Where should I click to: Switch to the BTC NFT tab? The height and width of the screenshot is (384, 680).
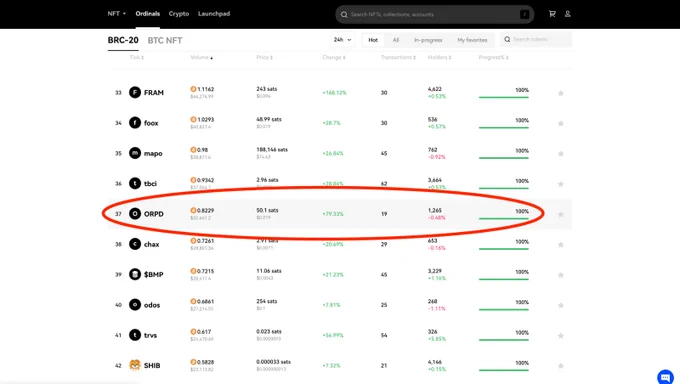pyautogui.click(x=165, y=40)
